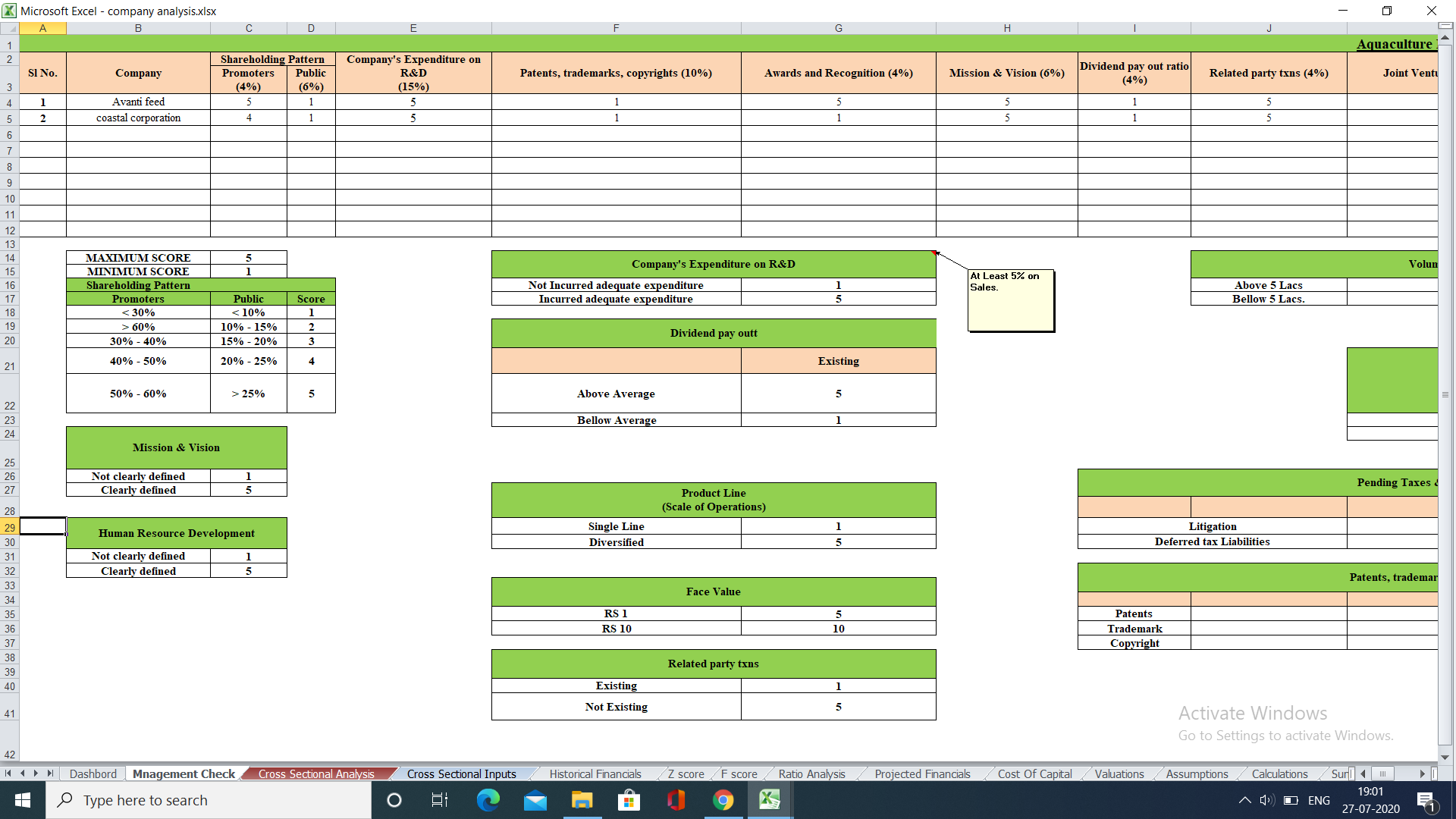Click the 'Trademark' cell
Image resolution: width=1456 pixels, height=819 pixels.
click(x=1134, y=629)
